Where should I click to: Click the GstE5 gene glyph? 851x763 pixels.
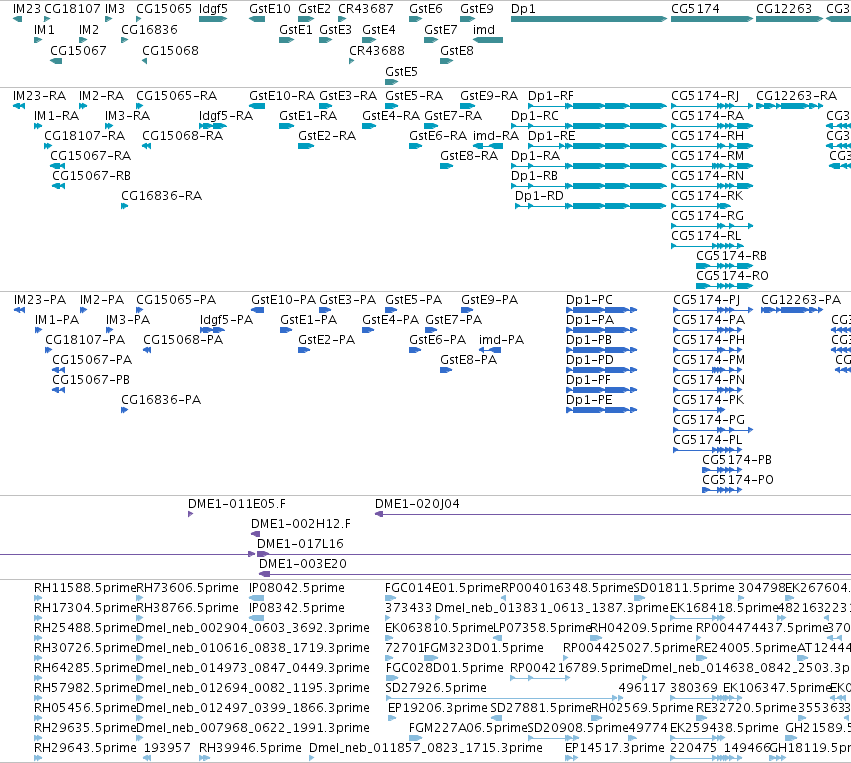pyautogui.click(x=392, y=82)
